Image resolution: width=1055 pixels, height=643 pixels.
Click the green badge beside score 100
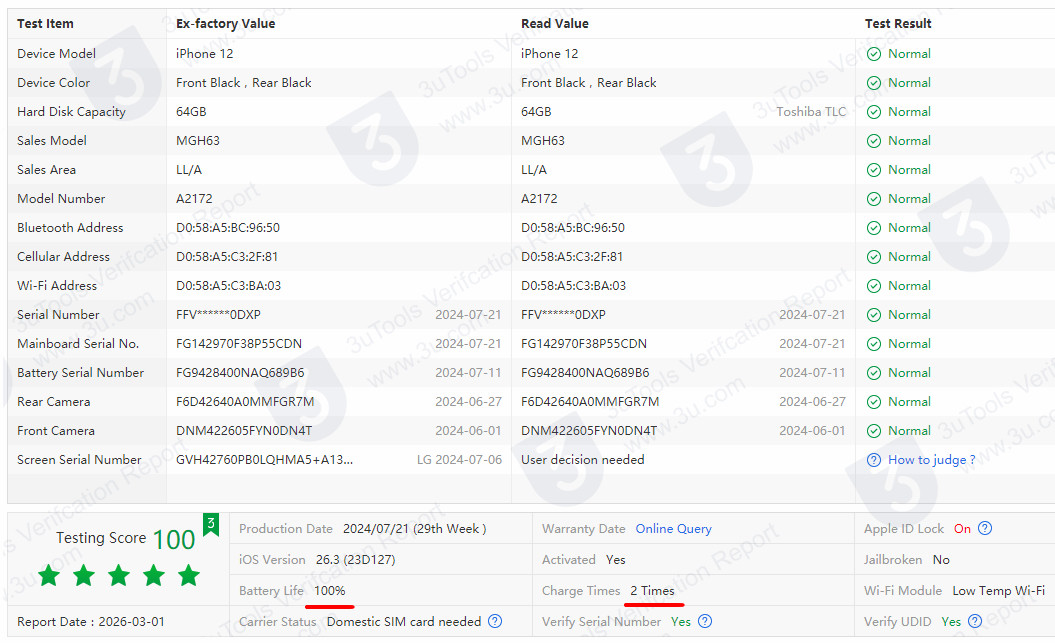pos(211,525)
